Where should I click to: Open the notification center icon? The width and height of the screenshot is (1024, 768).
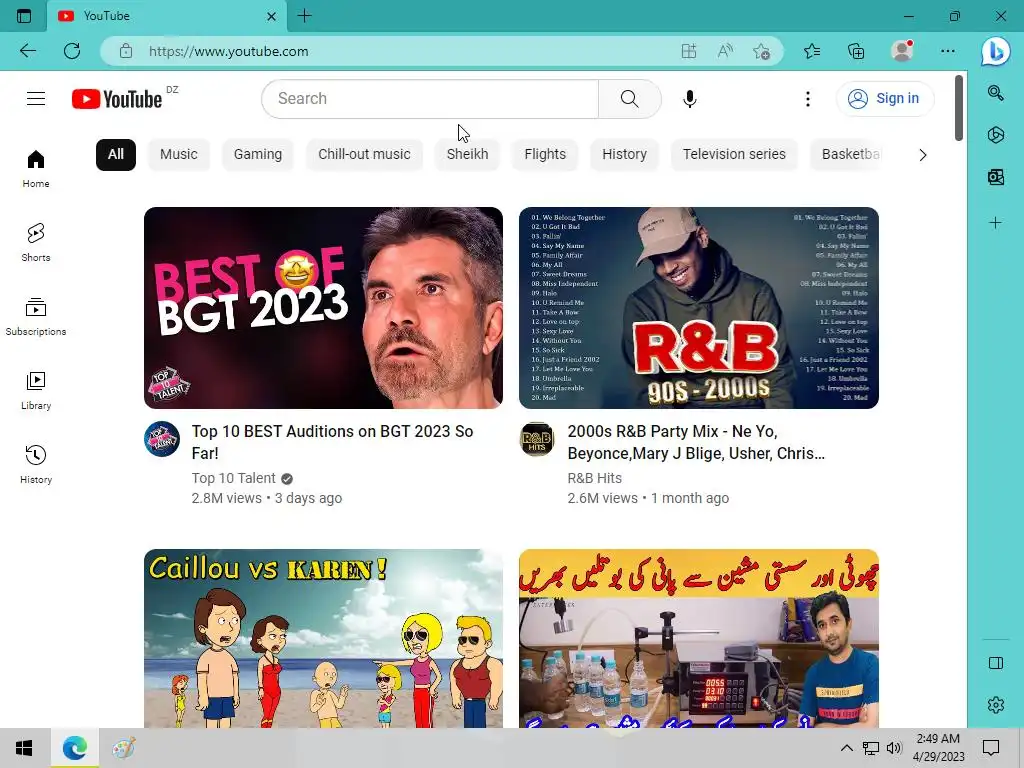click(991, 748)
